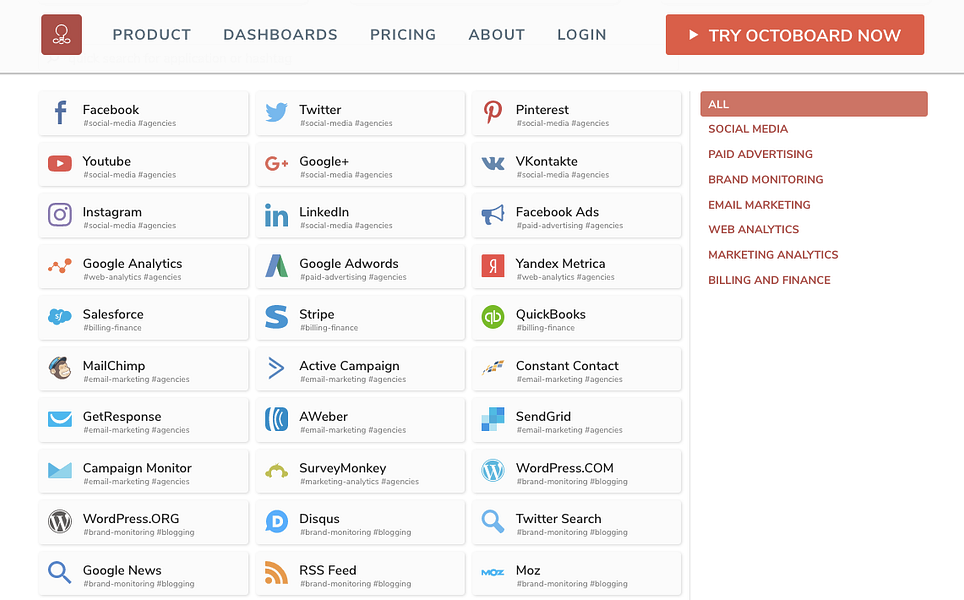Click the Constant Contact icon

point(493,368)
